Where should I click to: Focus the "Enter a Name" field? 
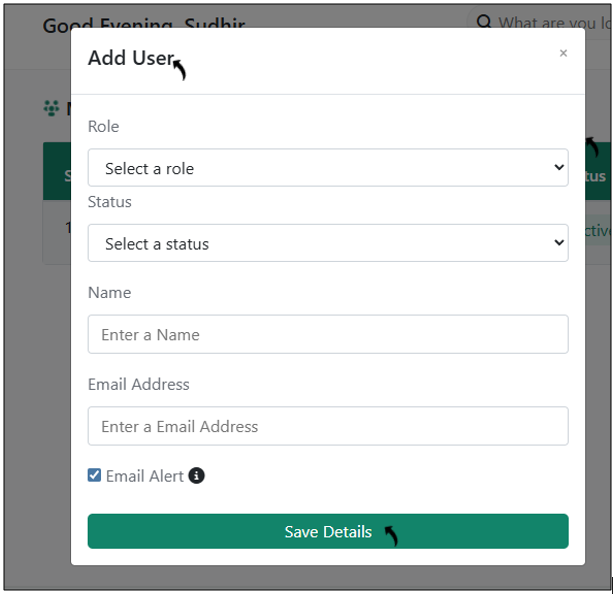(328, 334)
